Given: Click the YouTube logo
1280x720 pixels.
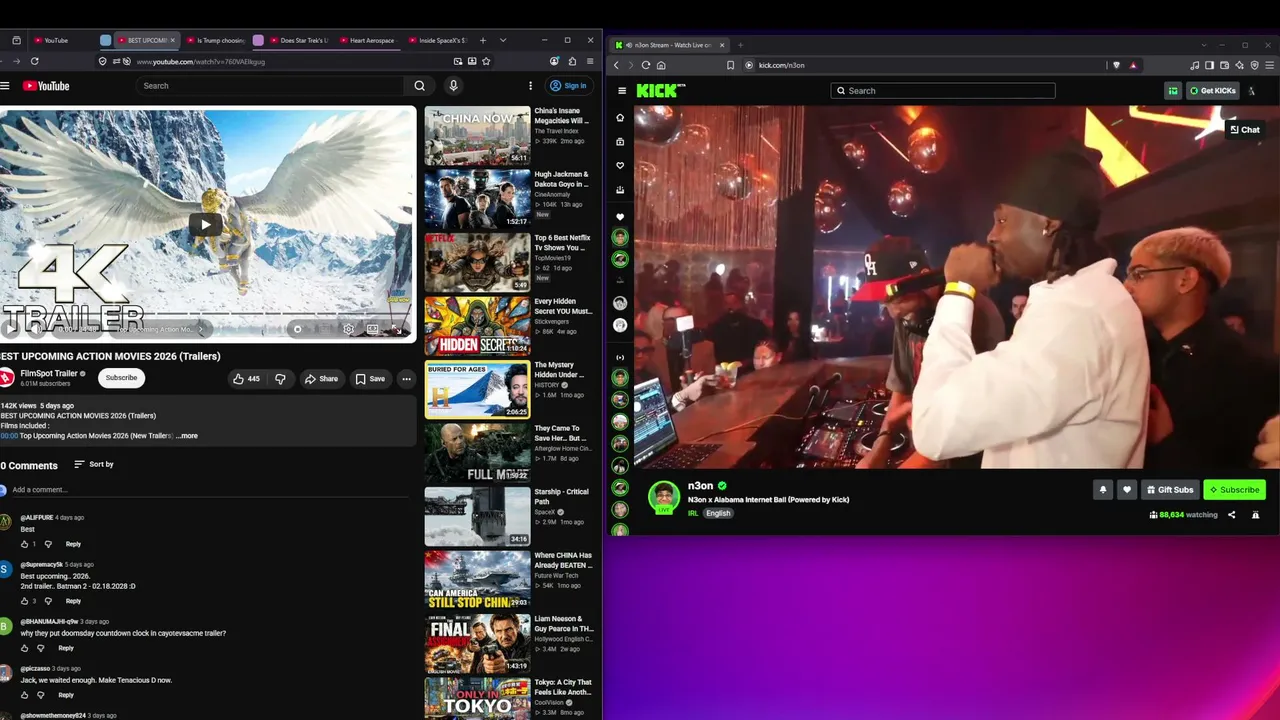Looking at the screenshot, I should pyautogui.click(x=46, y=86).
